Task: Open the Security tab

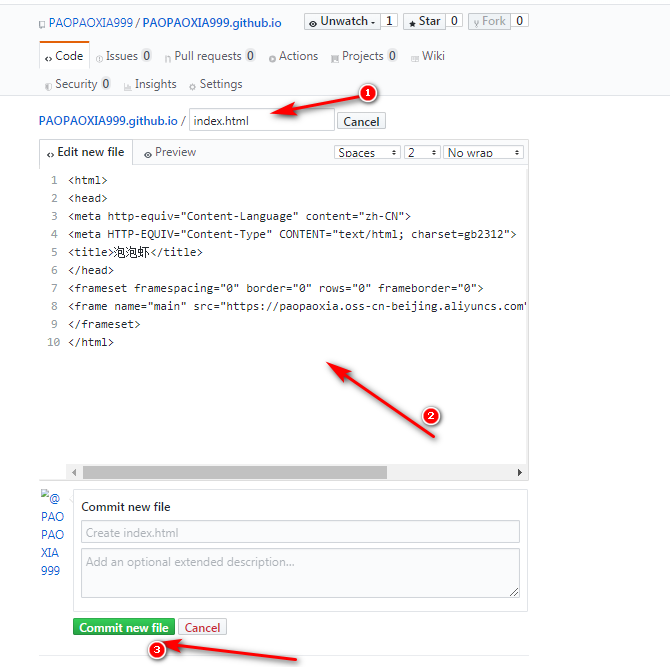Action: point(78,84)
